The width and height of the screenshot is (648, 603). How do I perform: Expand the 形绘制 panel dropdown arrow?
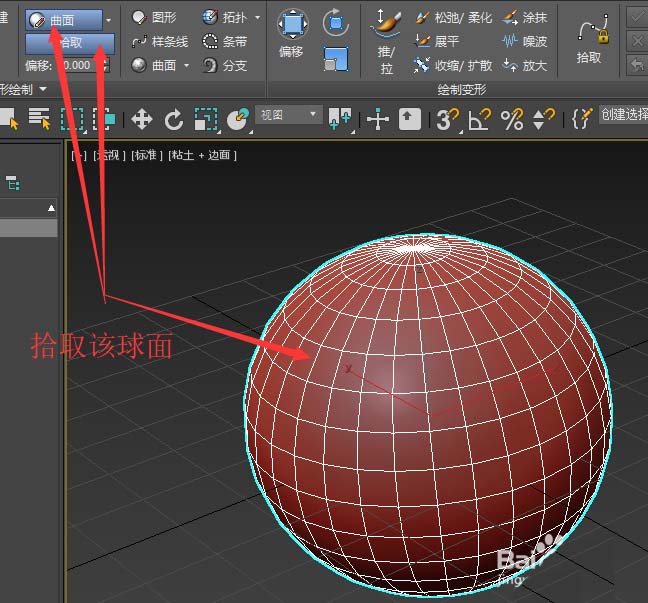[43, 88]
